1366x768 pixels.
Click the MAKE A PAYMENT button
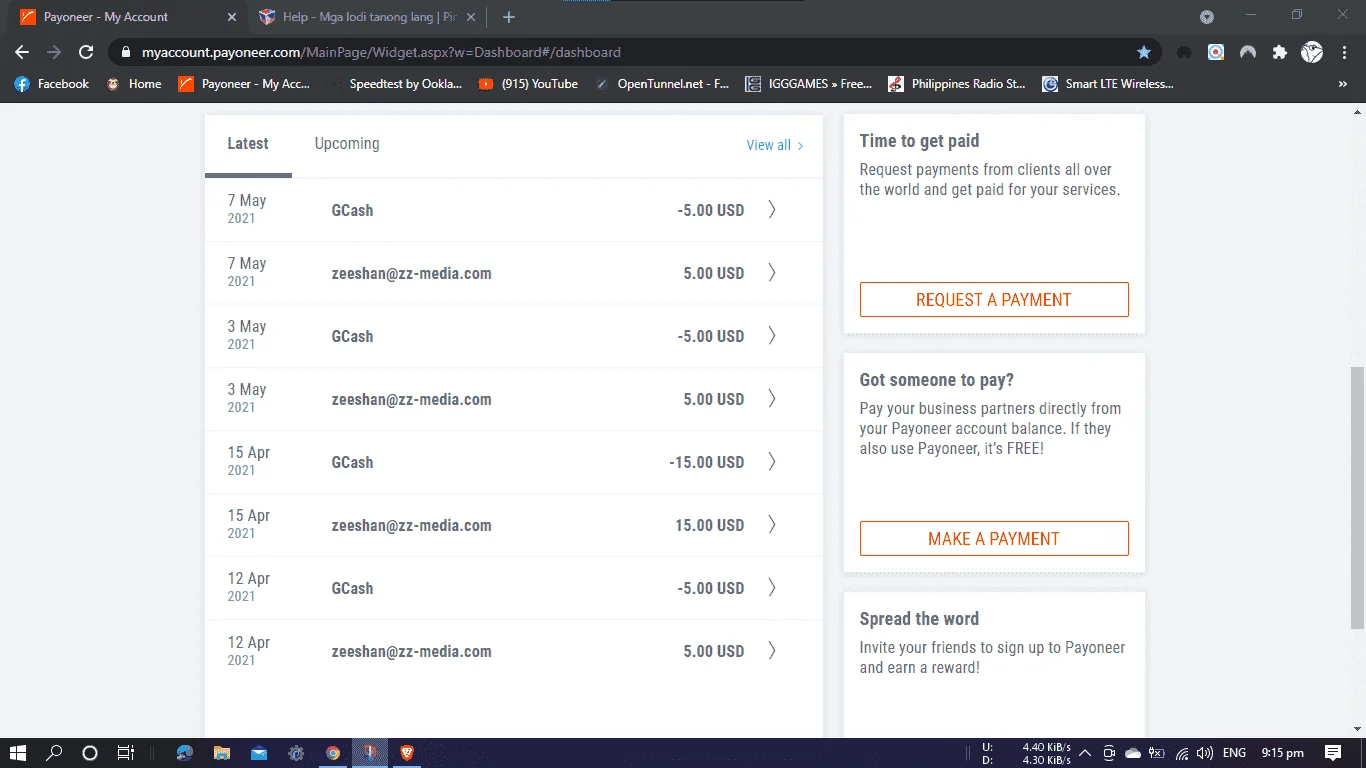point(994,539)
